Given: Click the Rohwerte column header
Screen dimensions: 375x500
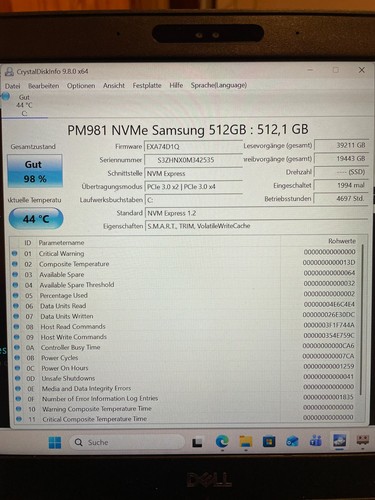Looking at the screenshot, I should click(342, 241).
